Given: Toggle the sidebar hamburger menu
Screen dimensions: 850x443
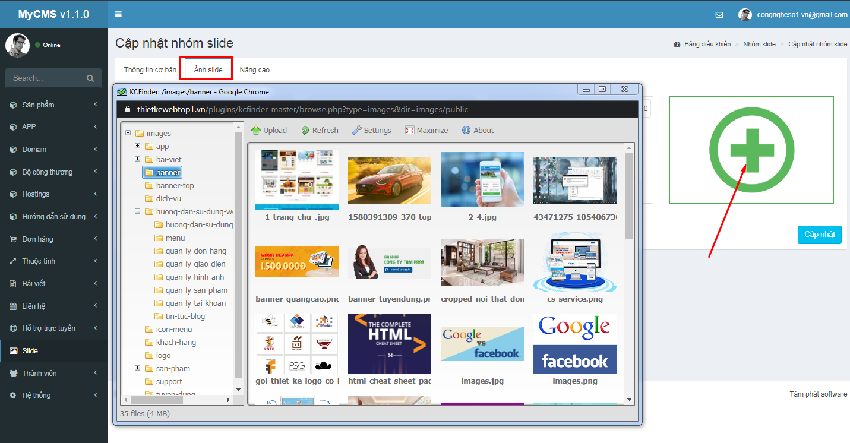Looking at the screenshot, I should (x=119, y=15).
